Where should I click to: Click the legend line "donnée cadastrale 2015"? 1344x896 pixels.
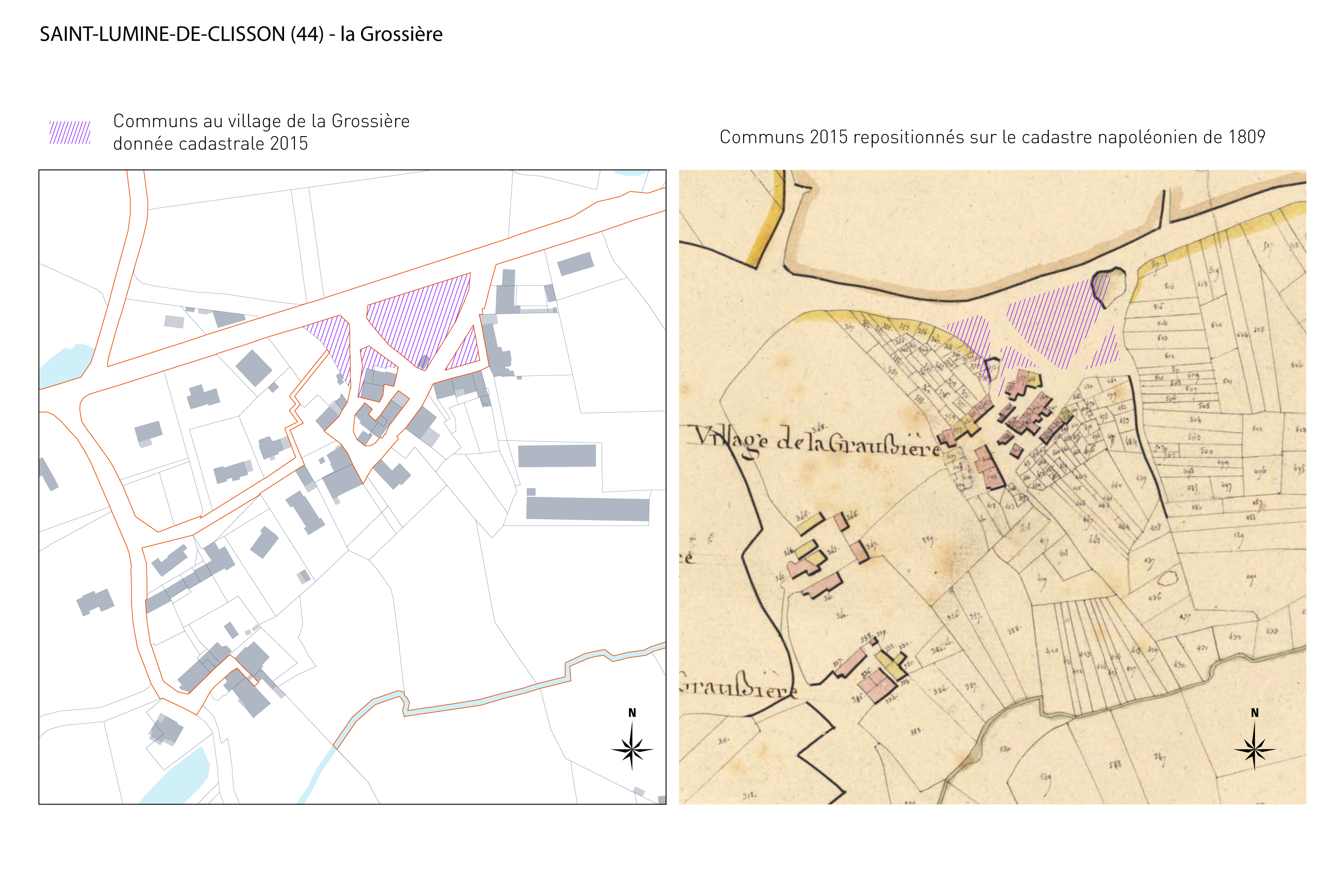click(210, 143)
